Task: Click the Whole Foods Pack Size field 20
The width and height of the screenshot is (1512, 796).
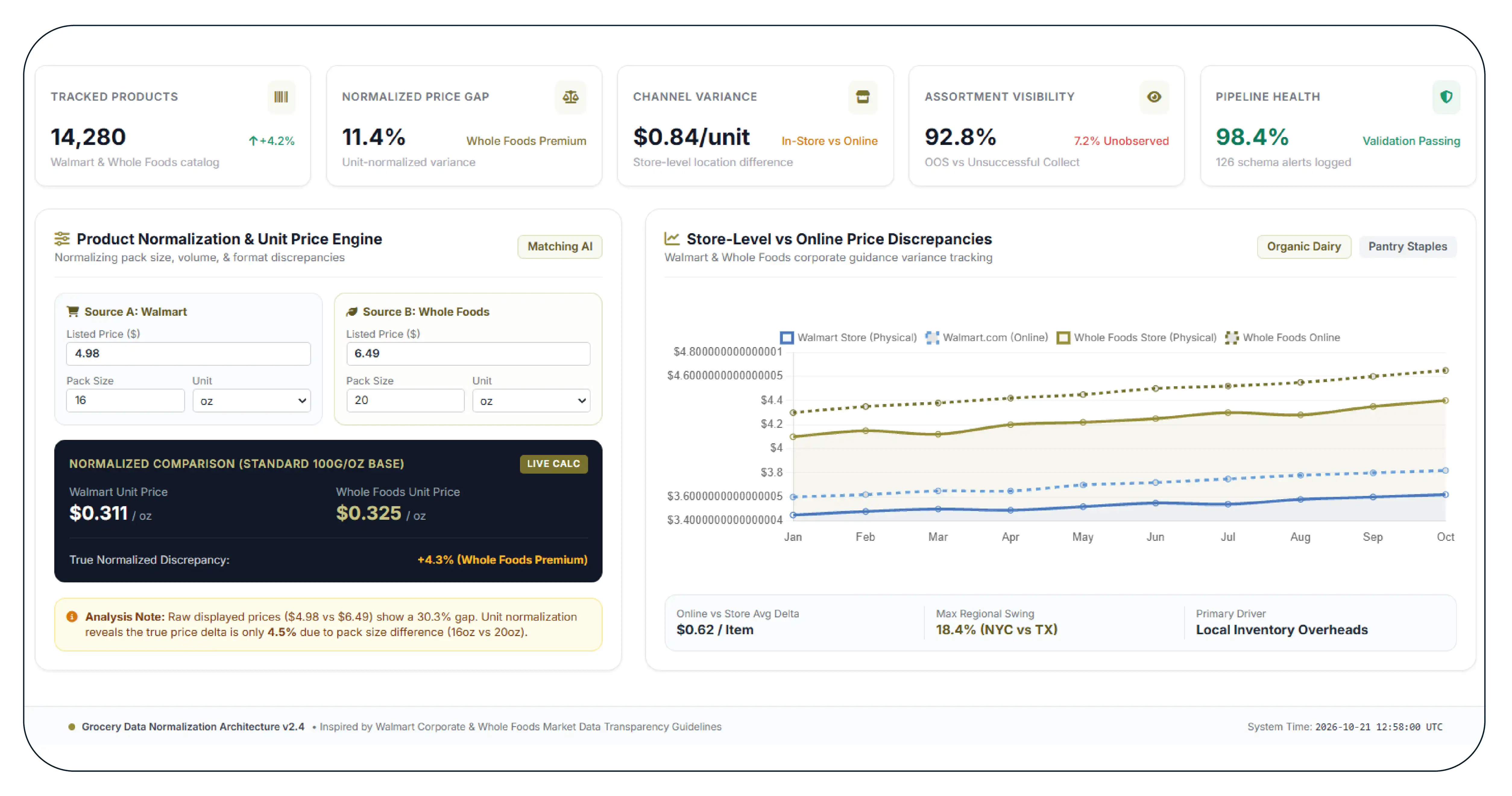Action: [x=405, y=400]
